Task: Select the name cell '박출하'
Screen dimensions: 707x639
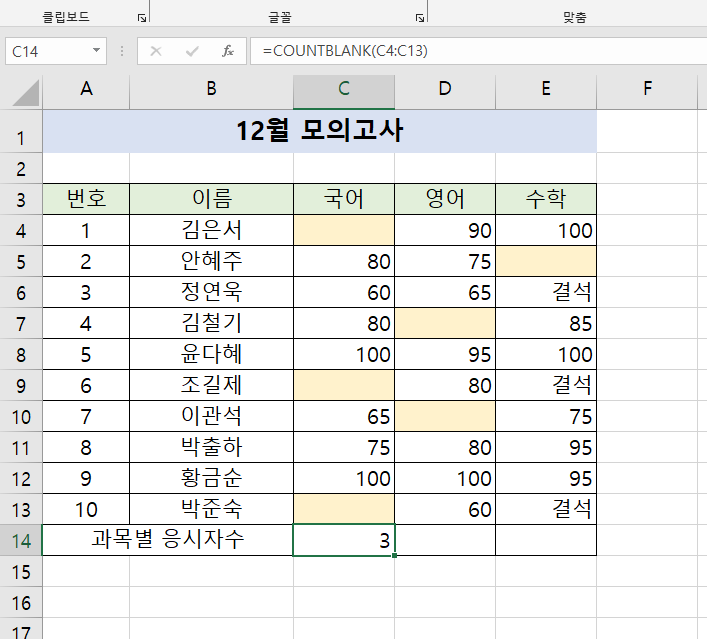Action: (x=211, y=447)
